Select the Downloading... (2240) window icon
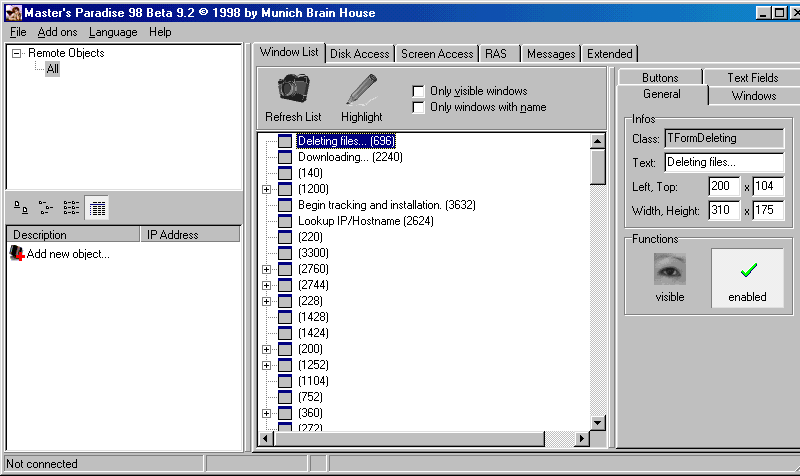 [285, 157]
